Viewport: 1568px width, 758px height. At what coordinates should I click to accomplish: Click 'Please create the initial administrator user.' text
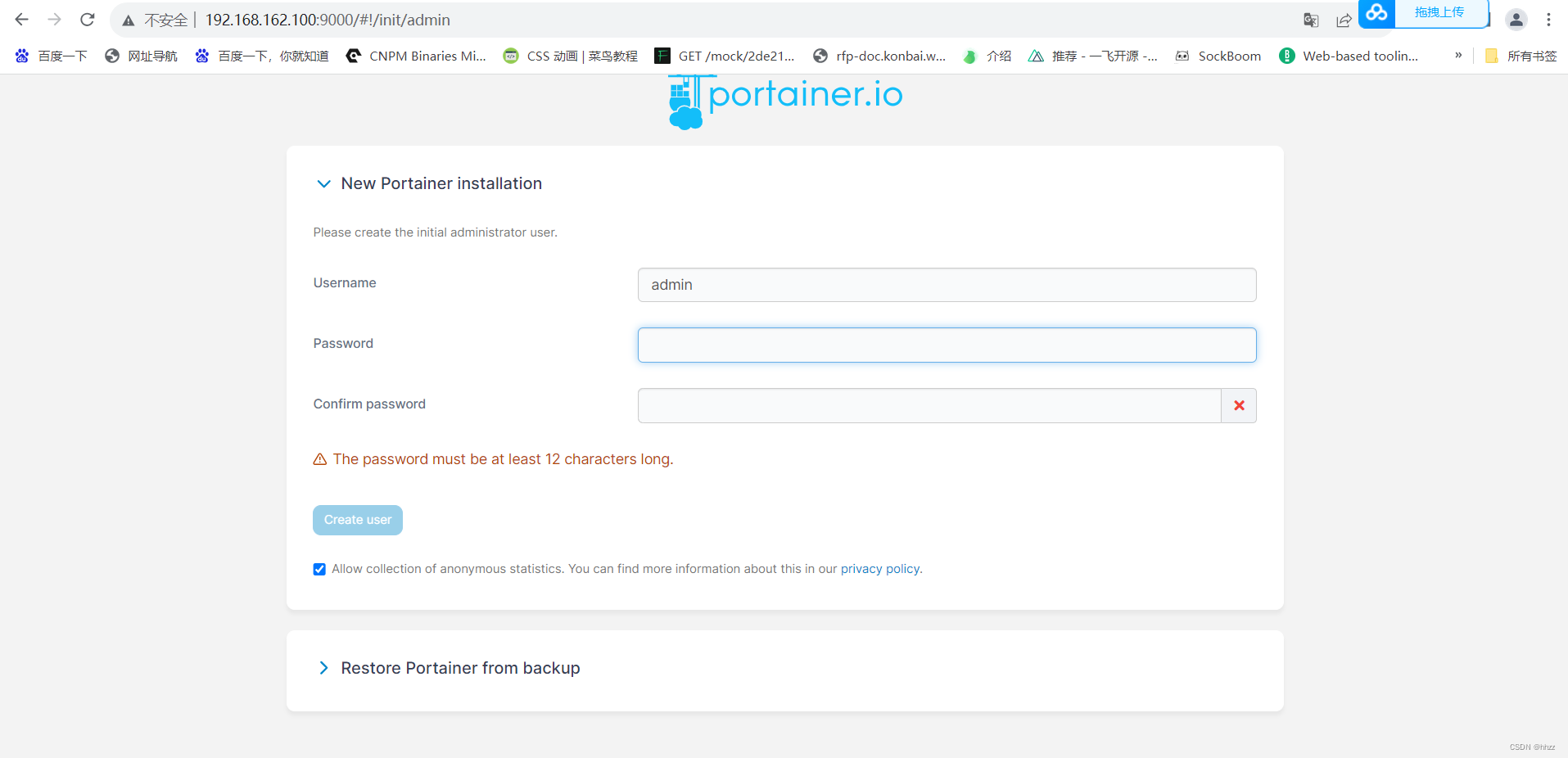coord(435,232)
